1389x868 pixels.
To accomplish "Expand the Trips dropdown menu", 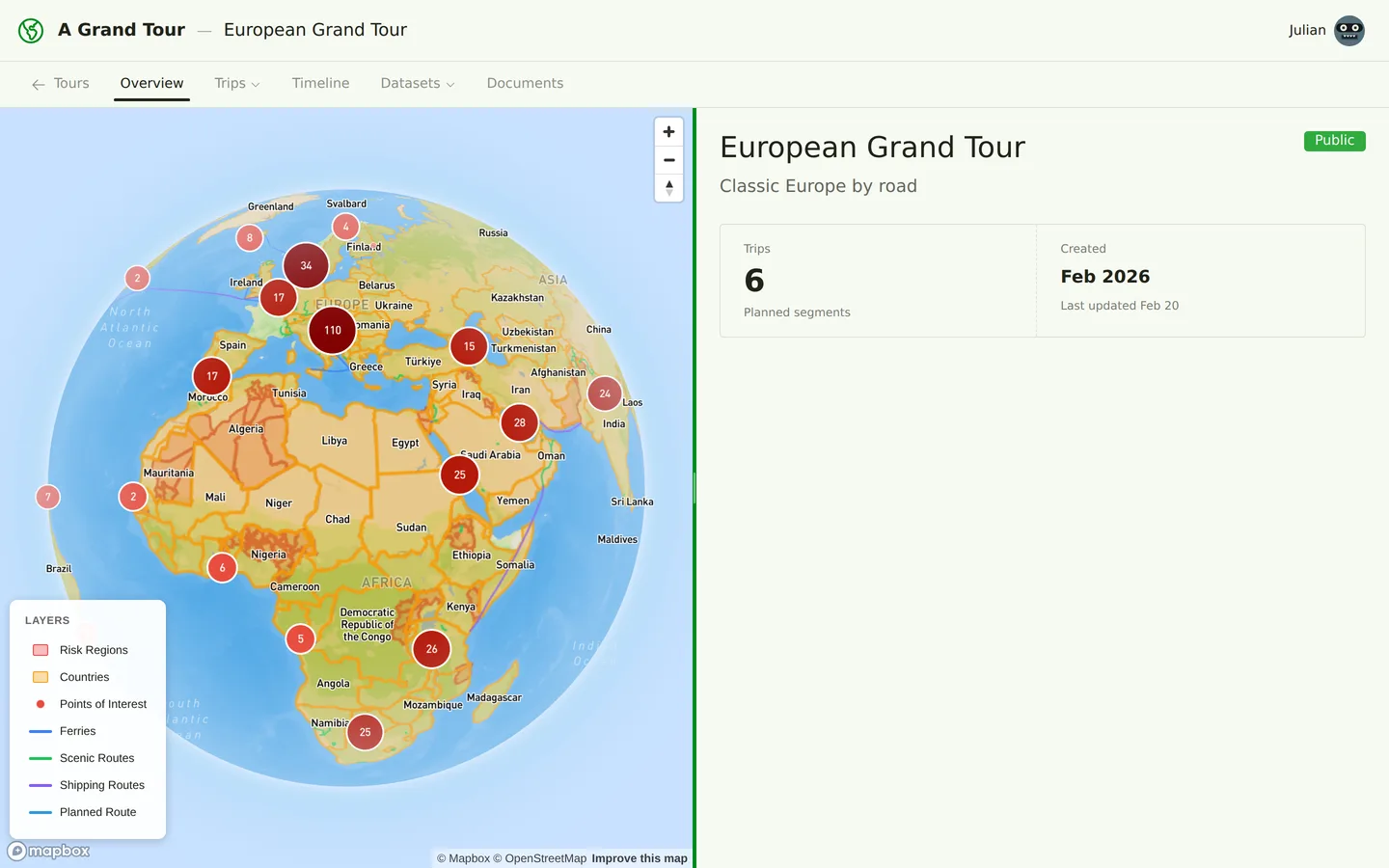I will (x=236, y=83).
